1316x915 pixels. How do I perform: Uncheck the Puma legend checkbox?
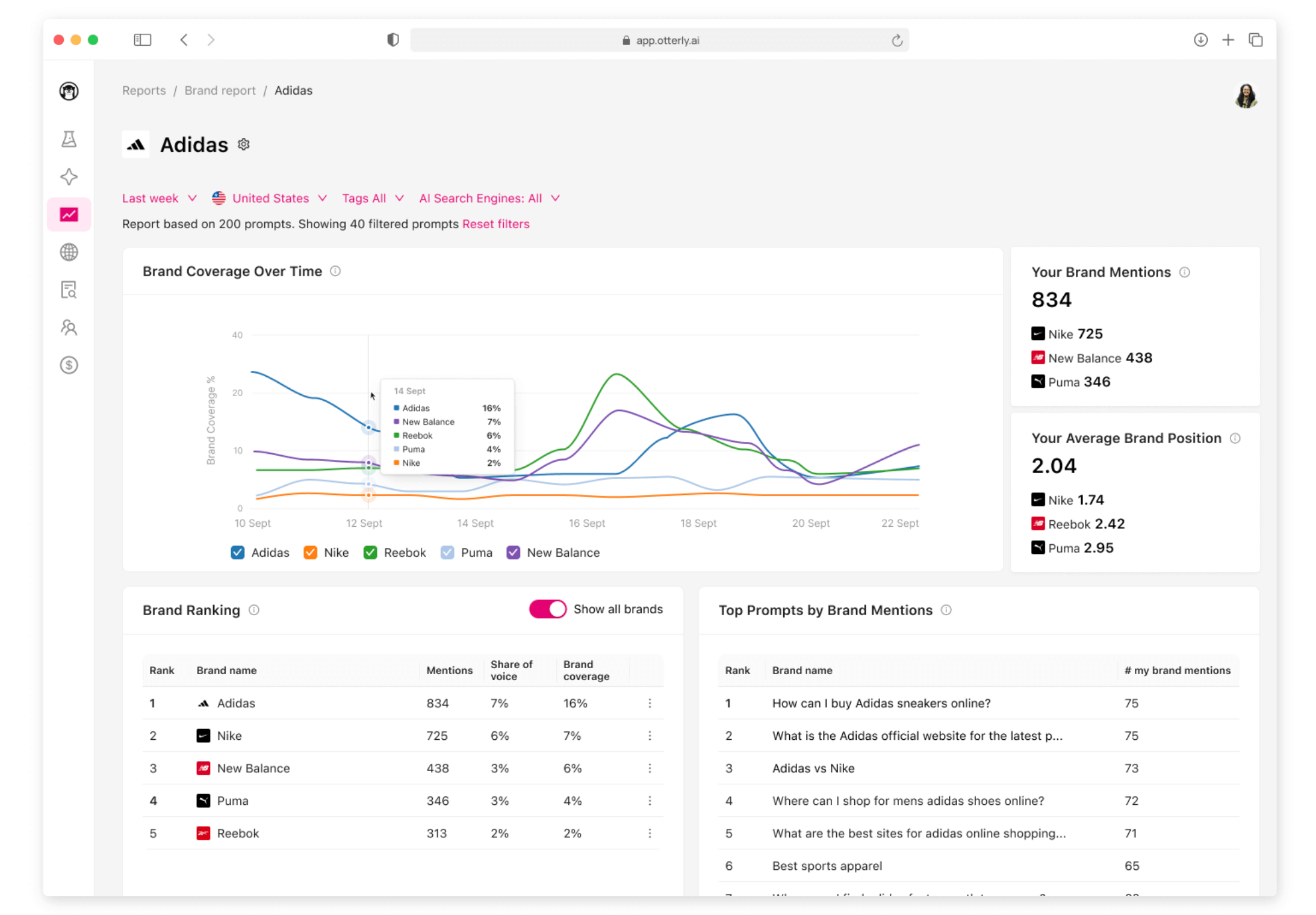click(447, 552)
